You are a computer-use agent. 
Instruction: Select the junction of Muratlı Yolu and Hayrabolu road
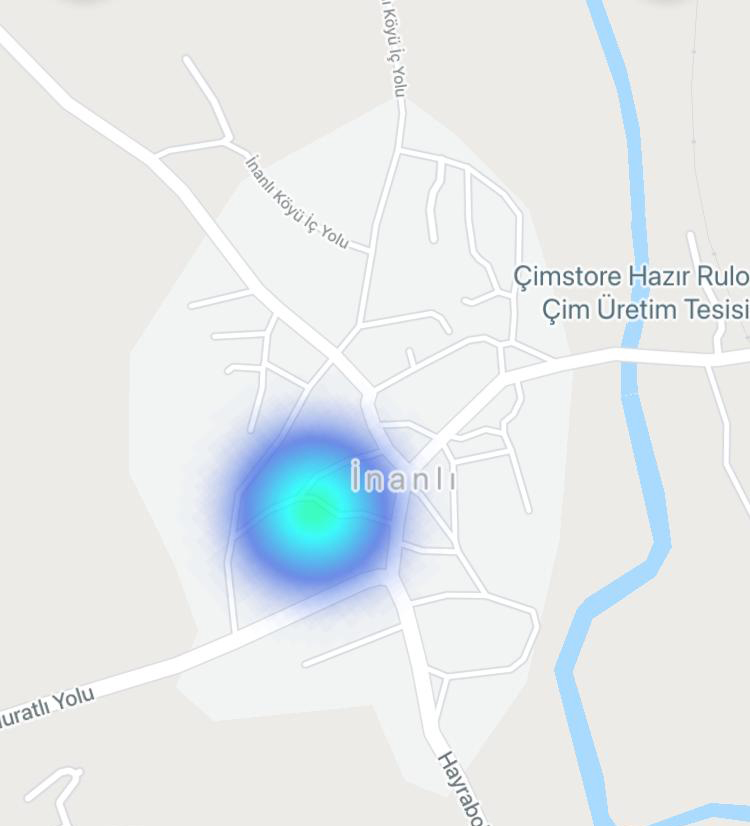tap(392, 585)
